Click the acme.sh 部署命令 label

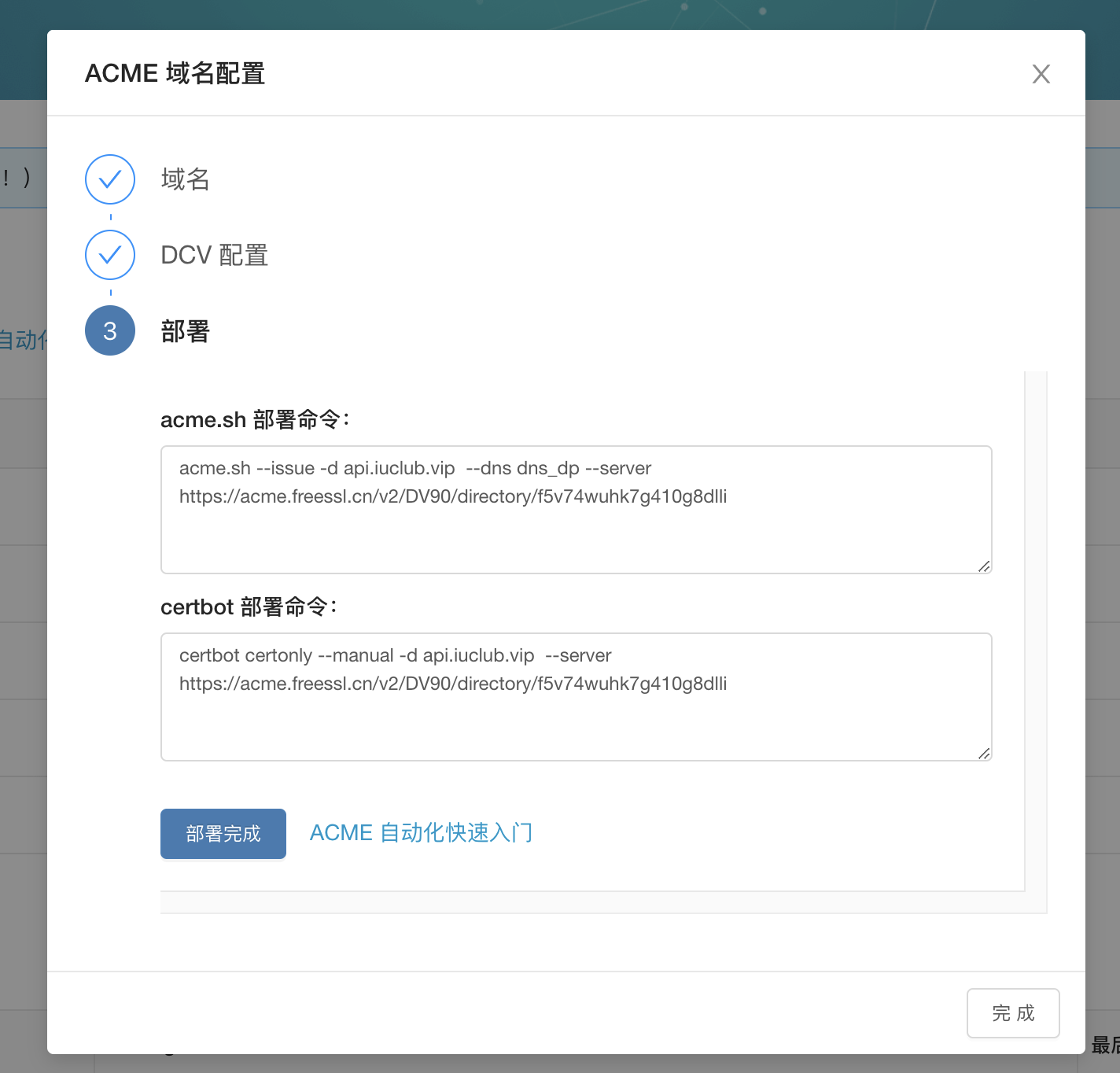tap(255, 420)
